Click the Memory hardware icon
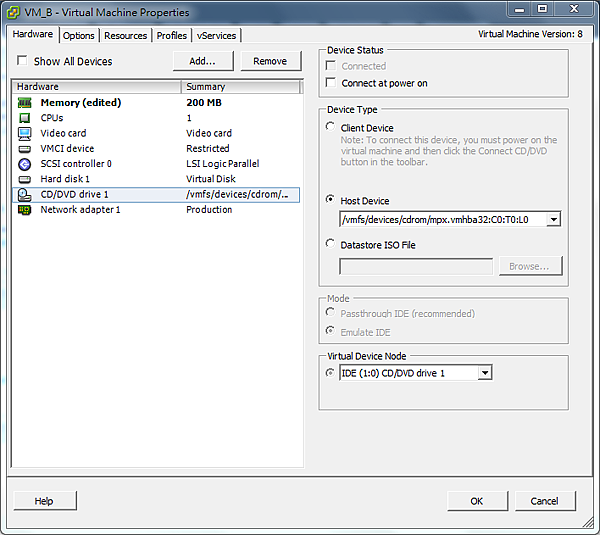Viewport: 600px width, 535px height. (25, 103)
